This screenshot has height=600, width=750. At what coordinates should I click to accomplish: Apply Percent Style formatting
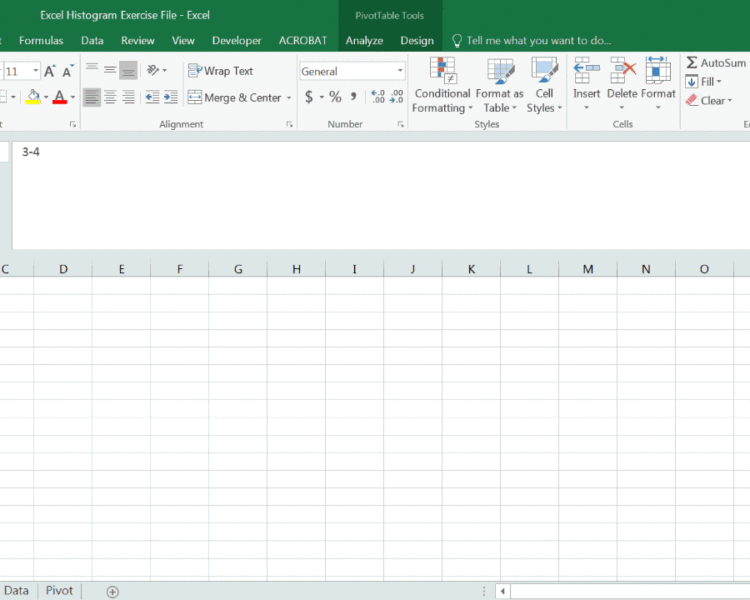click(x=335, y=97)
